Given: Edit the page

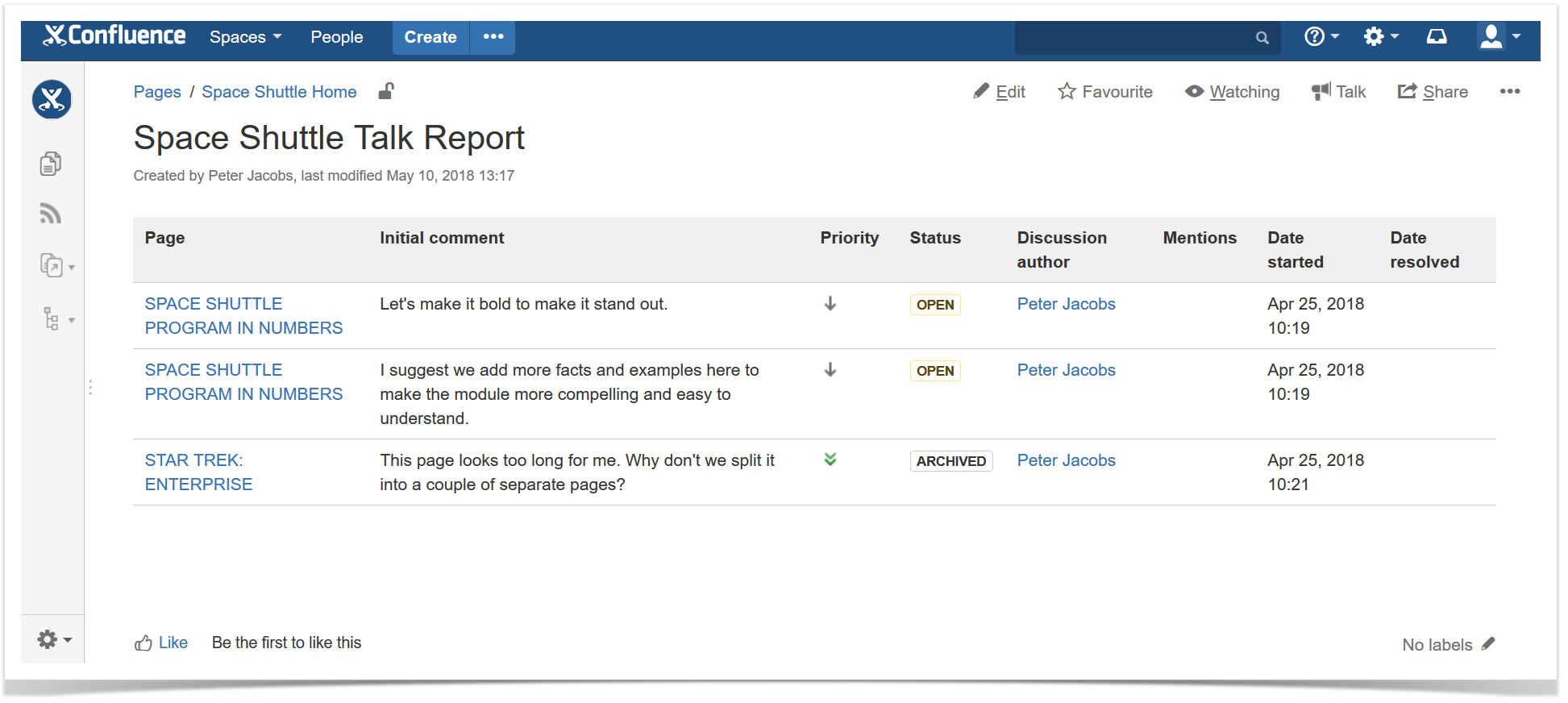Looking at the screenshot, I should [1000, 92].
